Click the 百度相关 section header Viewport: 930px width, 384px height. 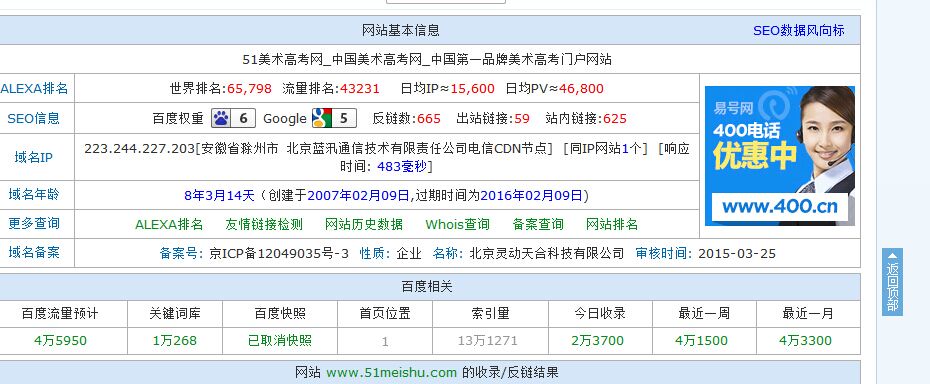click(x=427, y=287)
